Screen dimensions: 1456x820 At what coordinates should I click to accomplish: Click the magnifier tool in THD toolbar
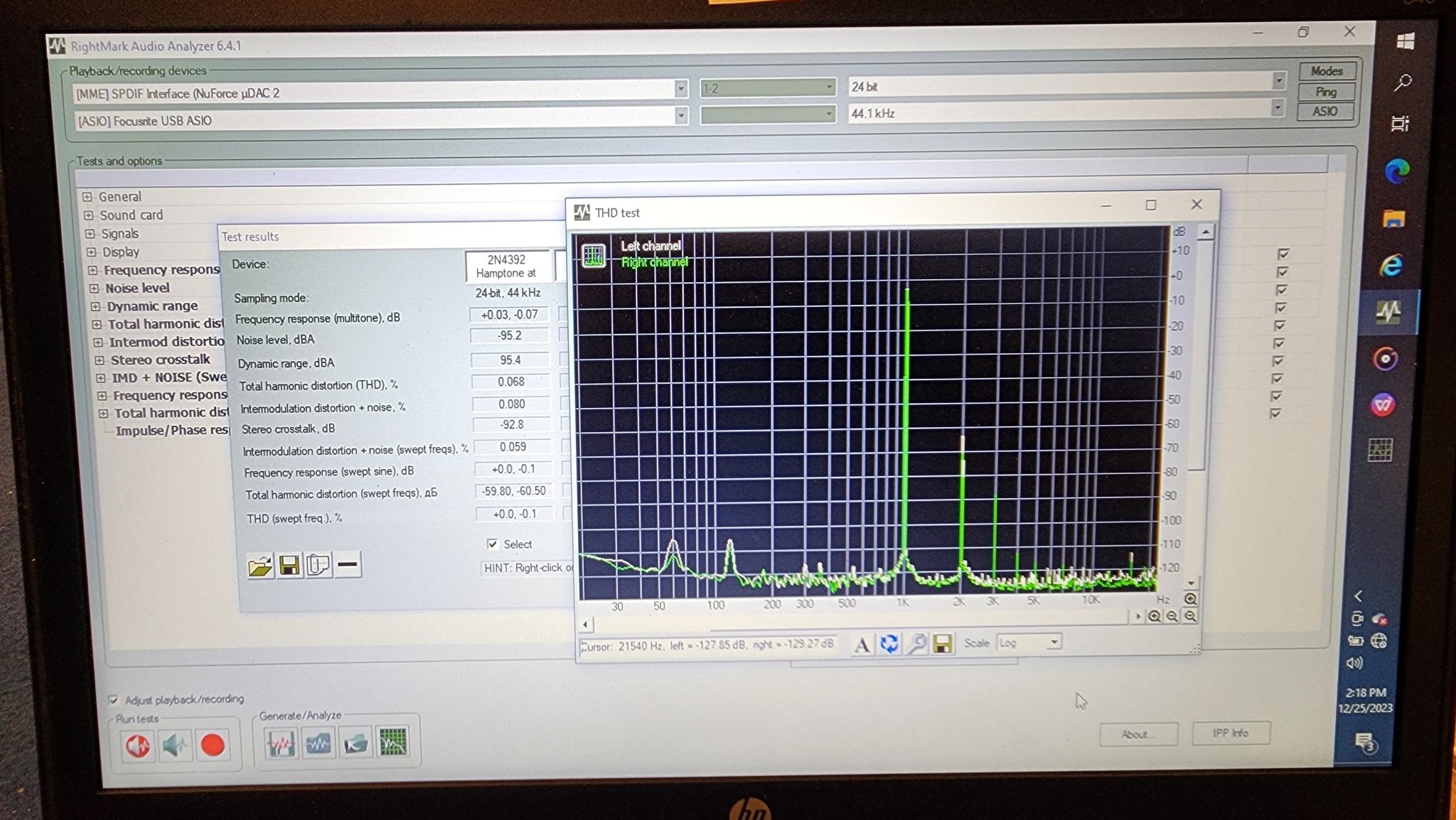pyautogui.click(x=916, y=644)
